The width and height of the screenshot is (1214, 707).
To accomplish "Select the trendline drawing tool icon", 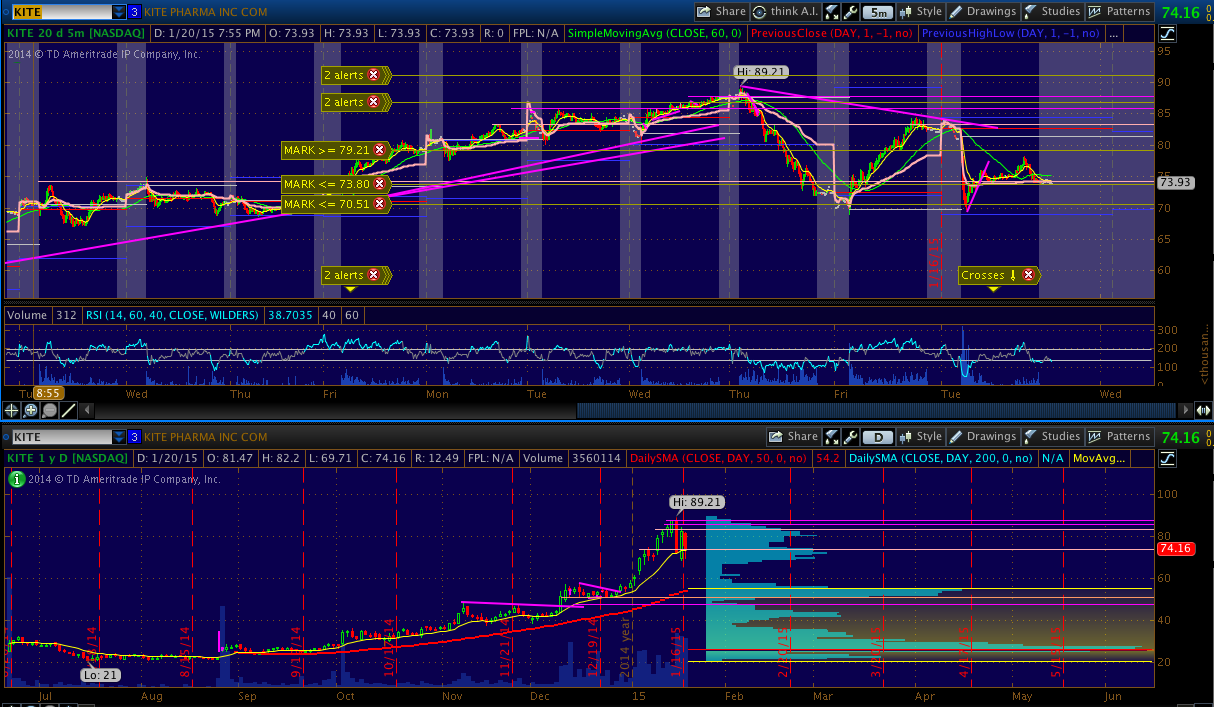I will coord(68,410).
